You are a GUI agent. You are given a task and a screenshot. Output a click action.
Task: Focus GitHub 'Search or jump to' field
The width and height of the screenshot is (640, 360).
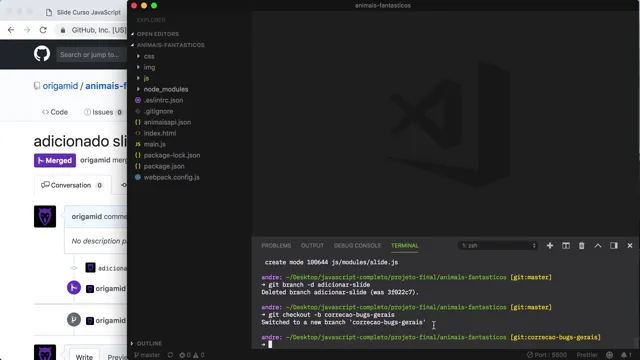91,54
